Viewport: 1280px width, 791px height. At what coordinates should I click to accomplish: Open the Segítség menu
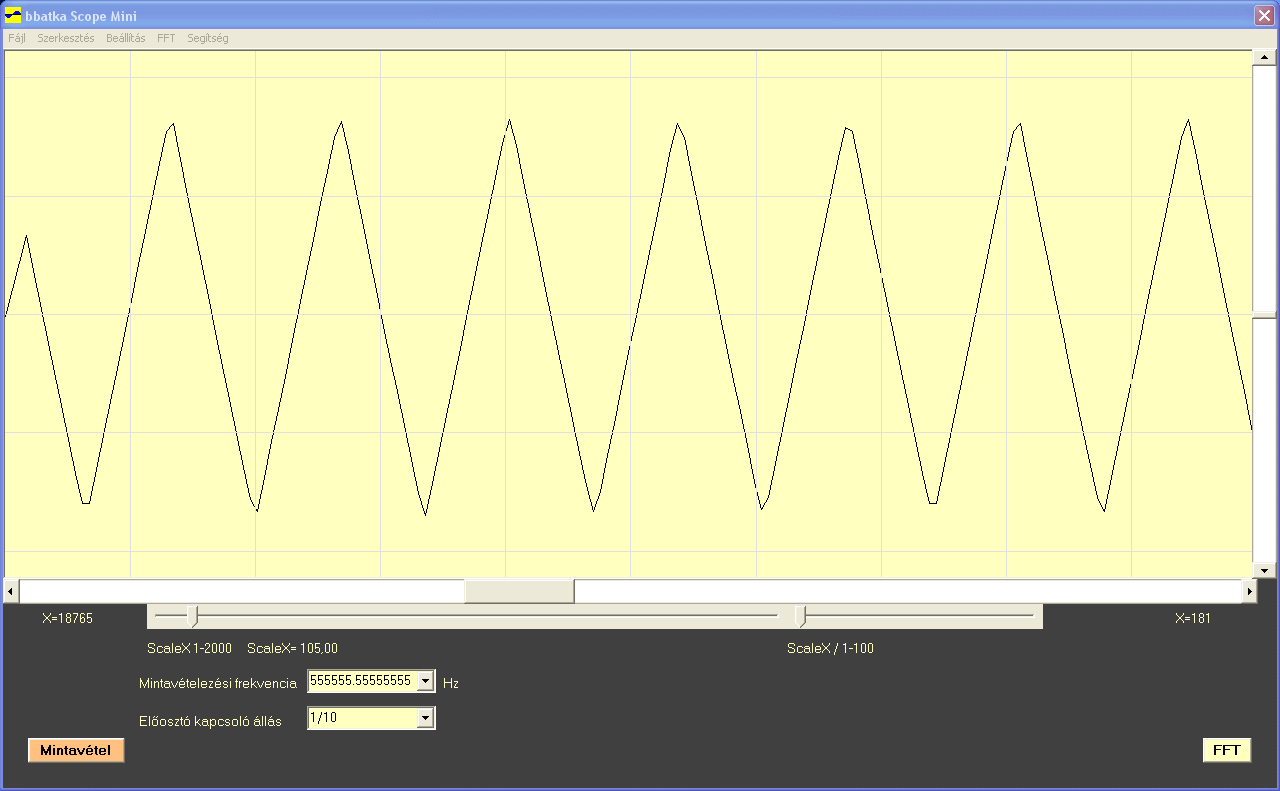pyautogui.click(x=207, y=38)
